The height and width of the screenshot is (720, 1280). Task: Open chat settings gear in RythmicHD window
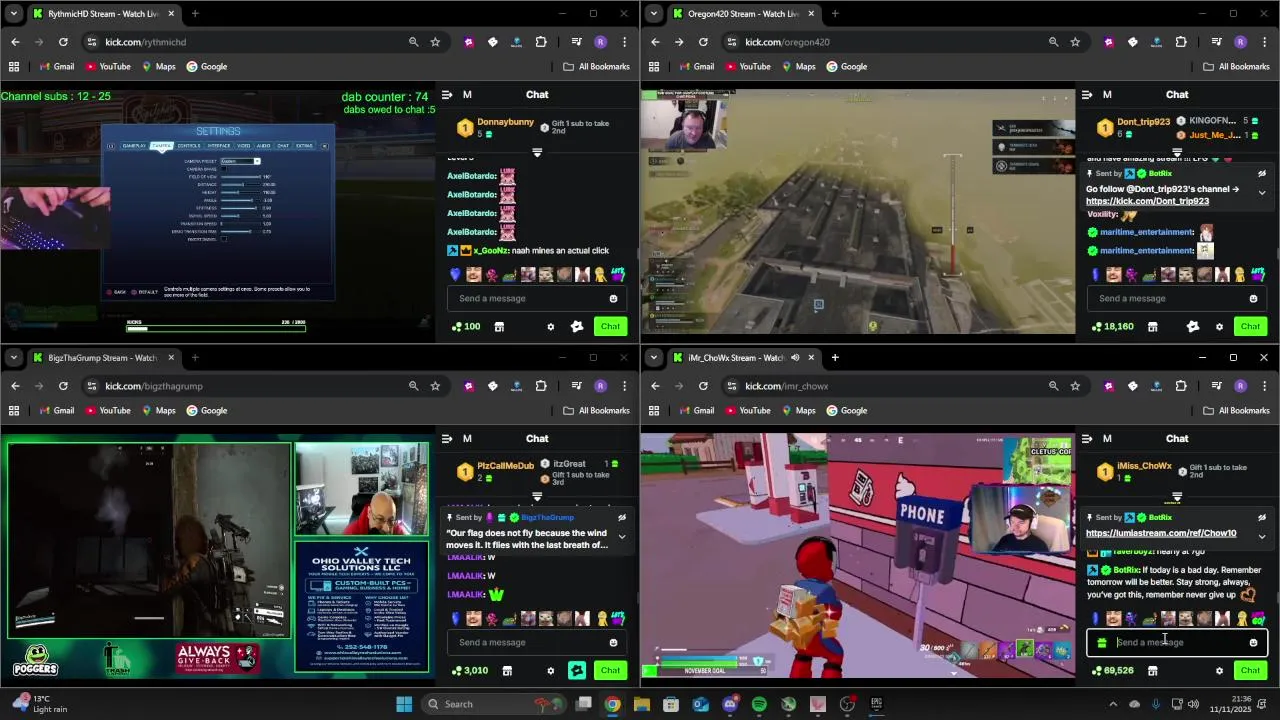(x=550, y=326)
